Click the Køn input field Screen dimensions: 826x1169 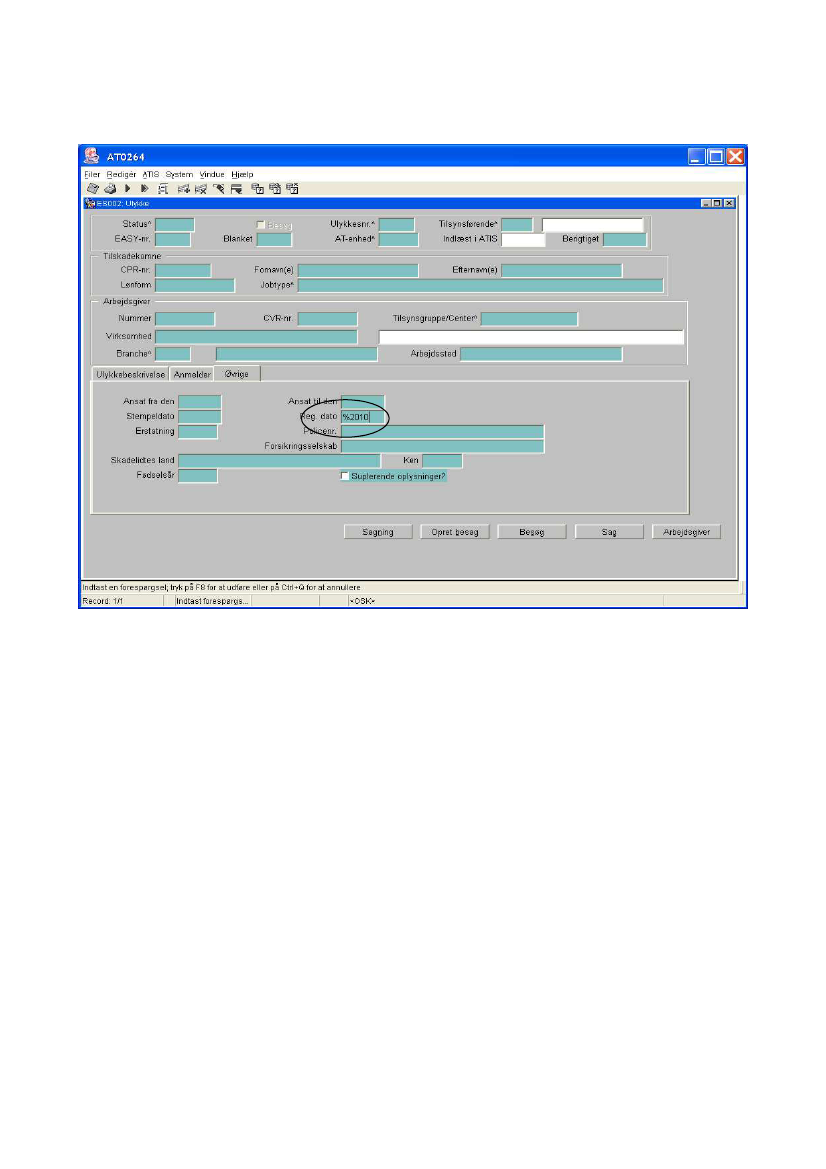pos(442,461)
